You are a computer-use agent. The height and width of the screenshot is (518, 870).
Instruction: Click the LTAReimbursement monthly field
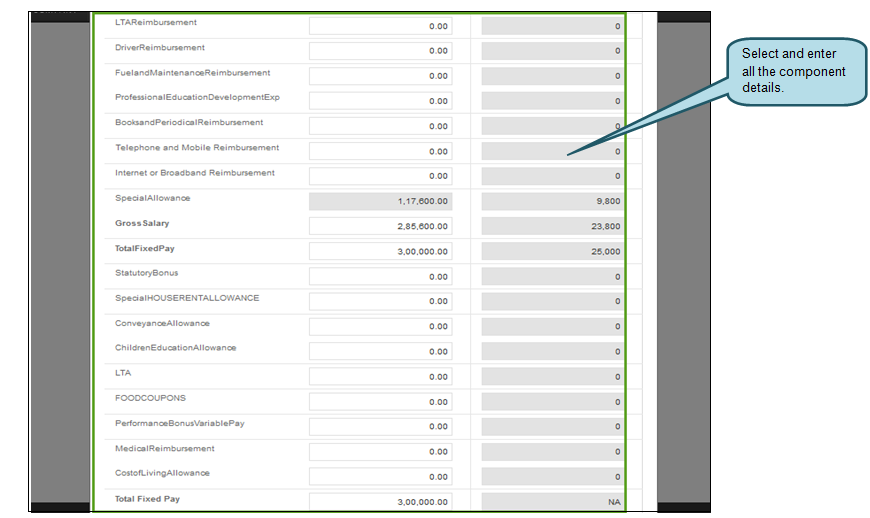click(553, 26)
